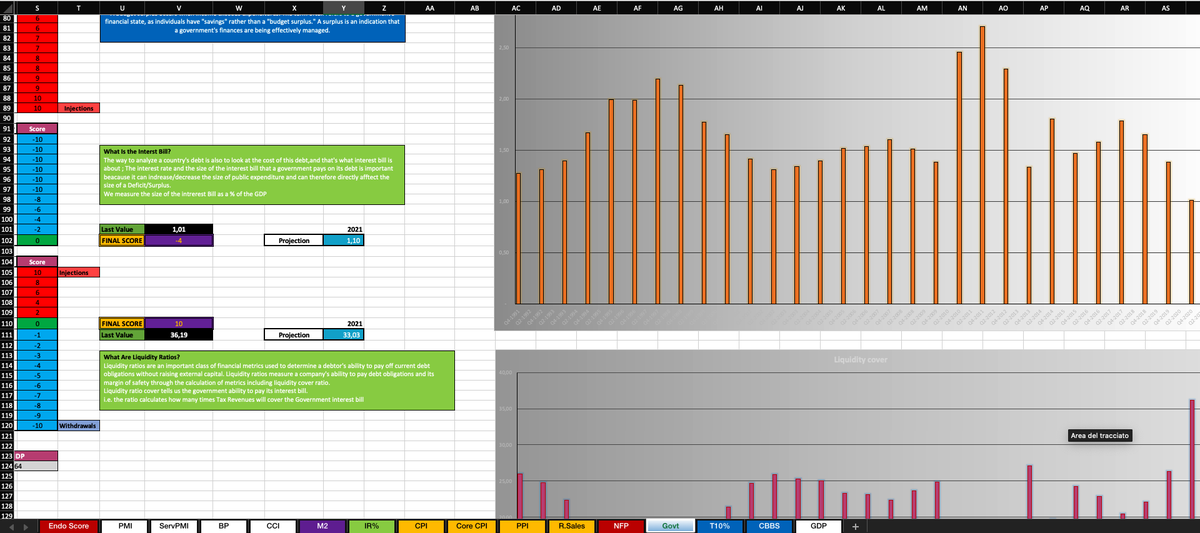Viewport: 1200px width, 533px height.
Task: Click the next sheet navigation arrow
Action: tap(25, 526)
